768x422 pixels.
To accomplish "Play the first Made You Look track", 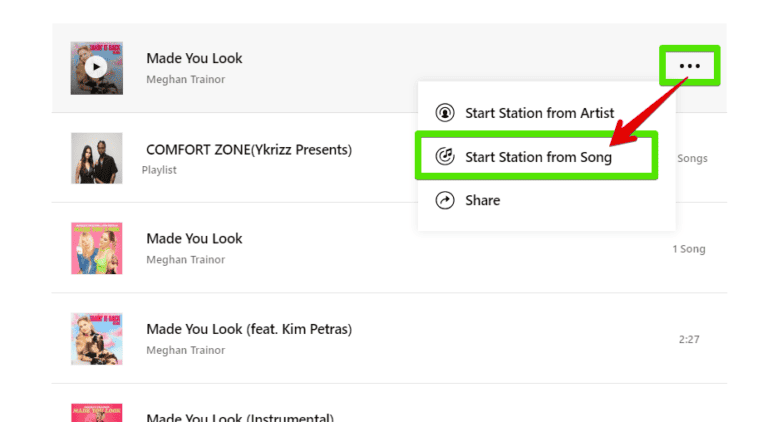I will tap(96, 68).
